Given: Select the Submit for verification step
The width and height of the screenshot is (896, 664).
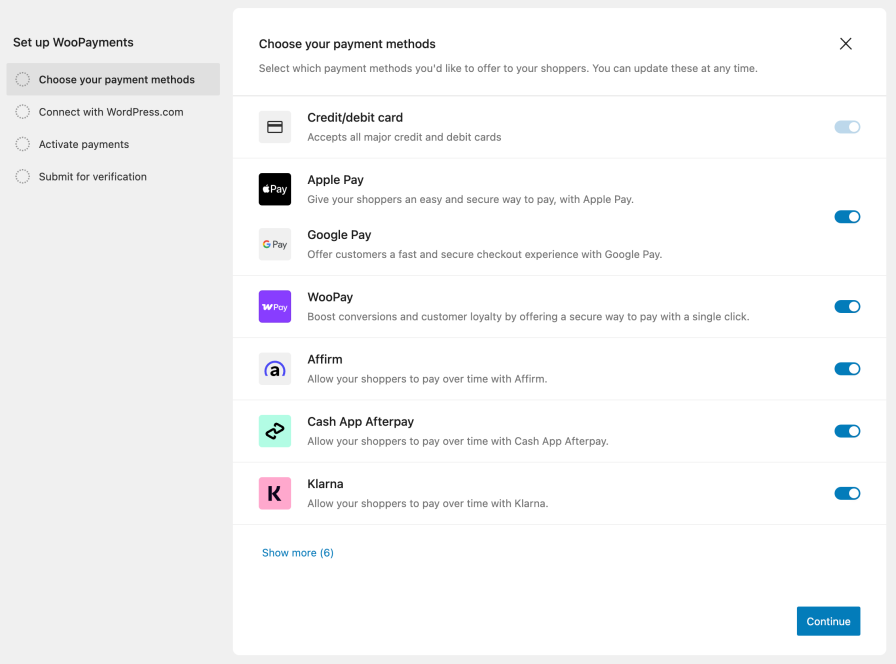Looking at the screenshot, I should pos(92,177).
